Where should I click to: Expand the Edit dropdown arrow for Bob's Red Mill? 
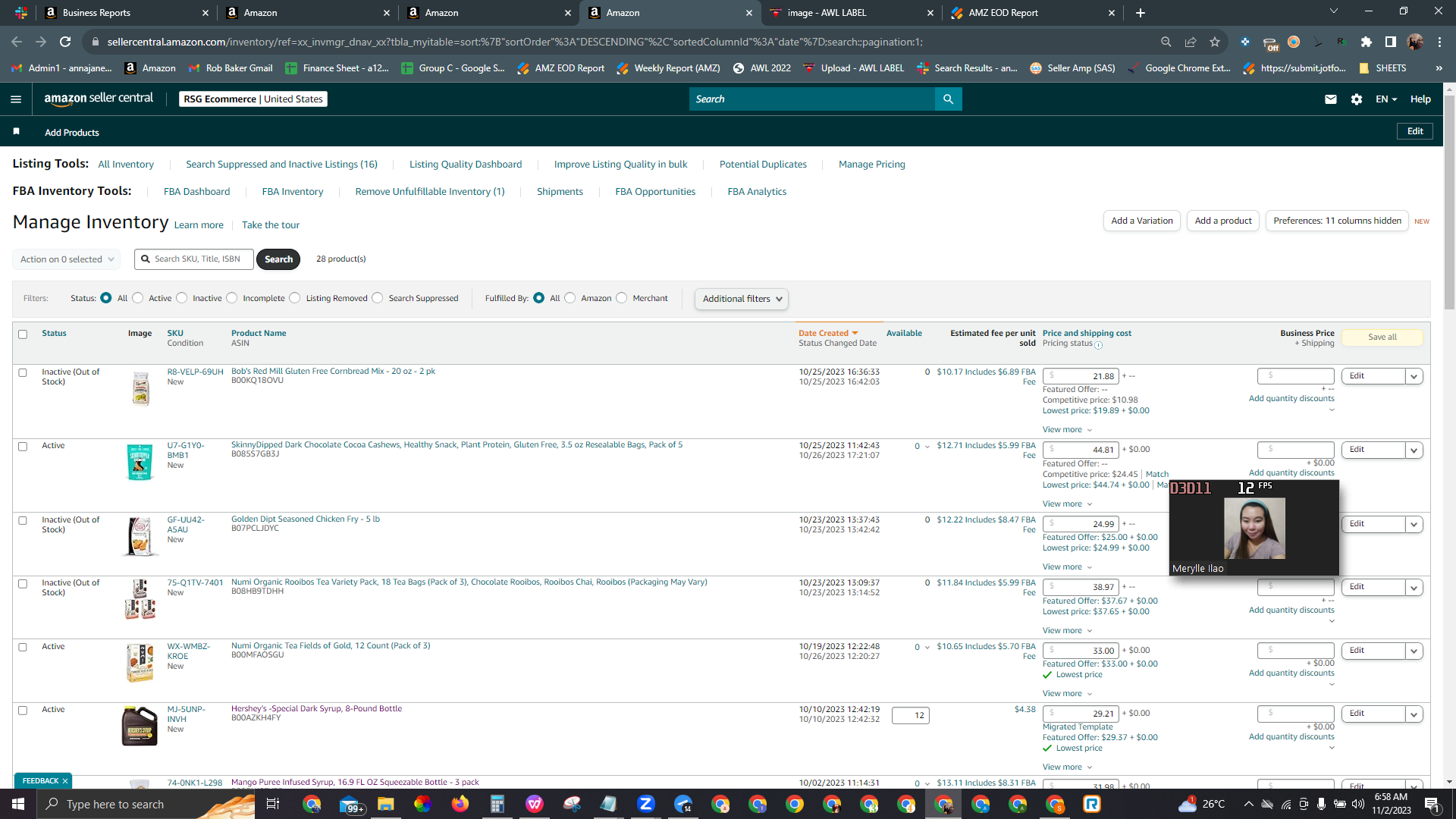click(1414, 376)
